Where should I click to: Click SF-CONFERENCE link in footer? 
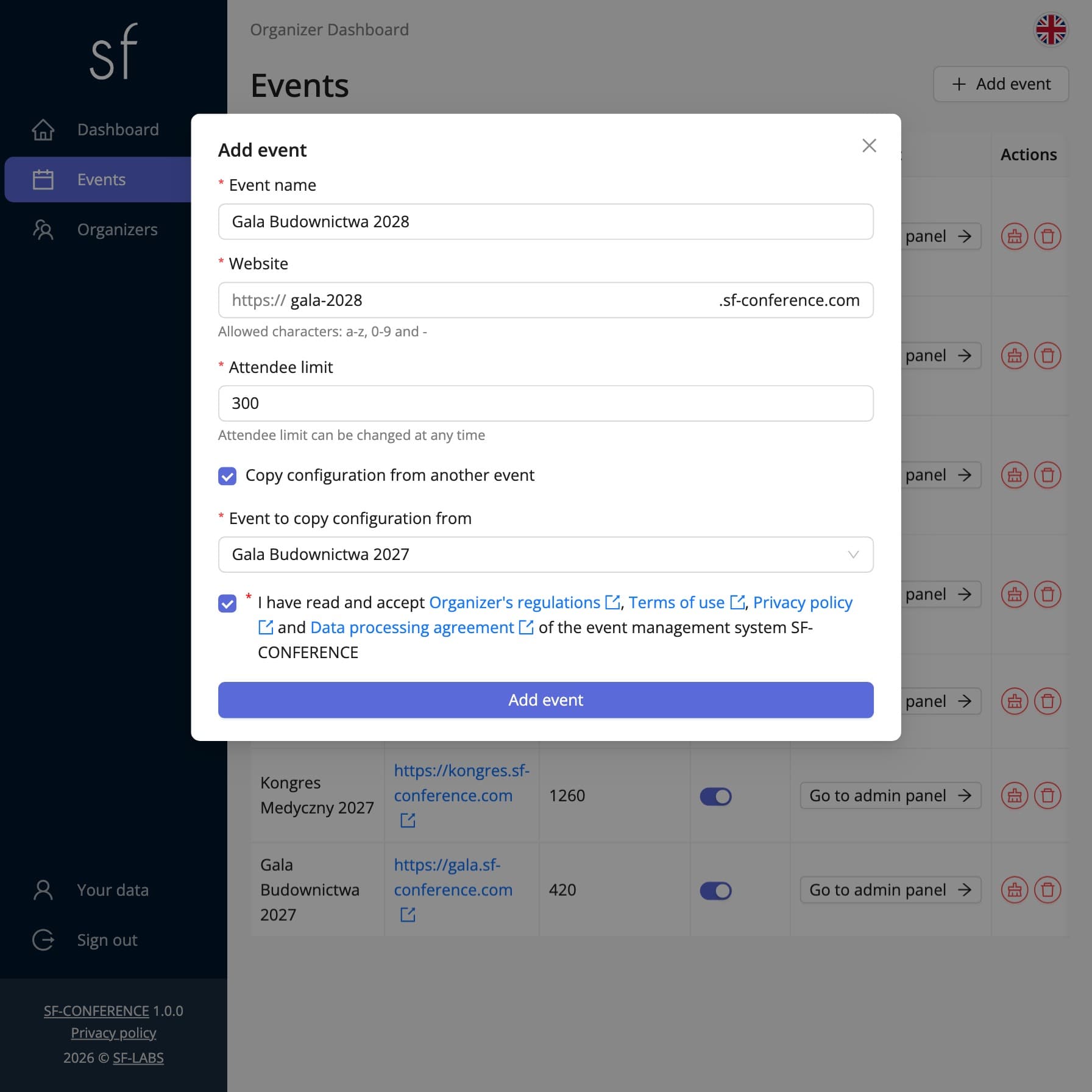(96, 1011)
